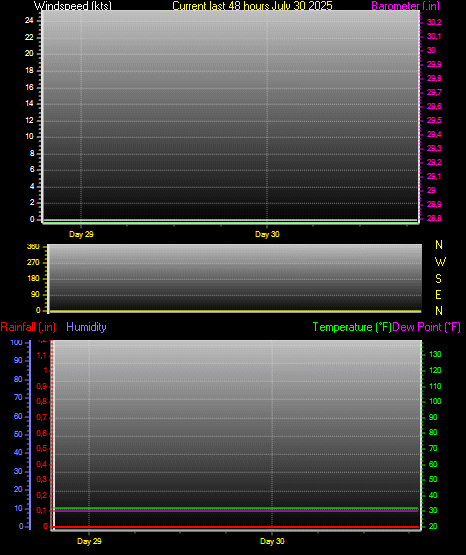Click the Humidity legend label
The image size is (466, 555).
click(86, 327)
